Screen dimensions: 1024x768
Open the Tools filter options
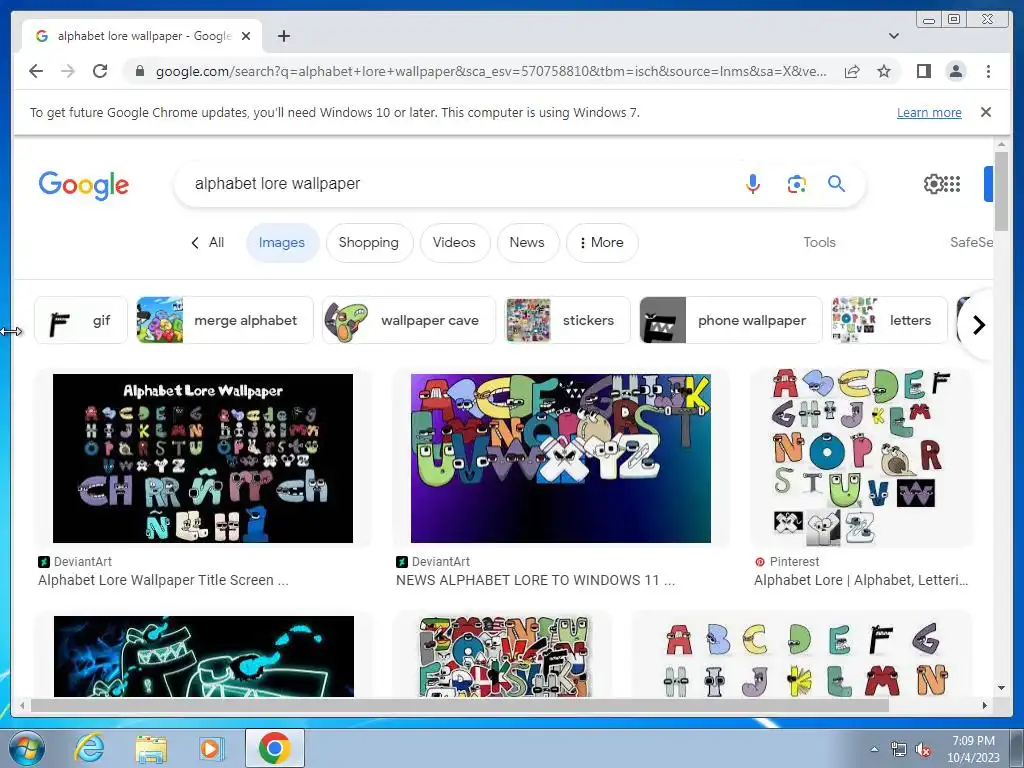click(819, 243)
